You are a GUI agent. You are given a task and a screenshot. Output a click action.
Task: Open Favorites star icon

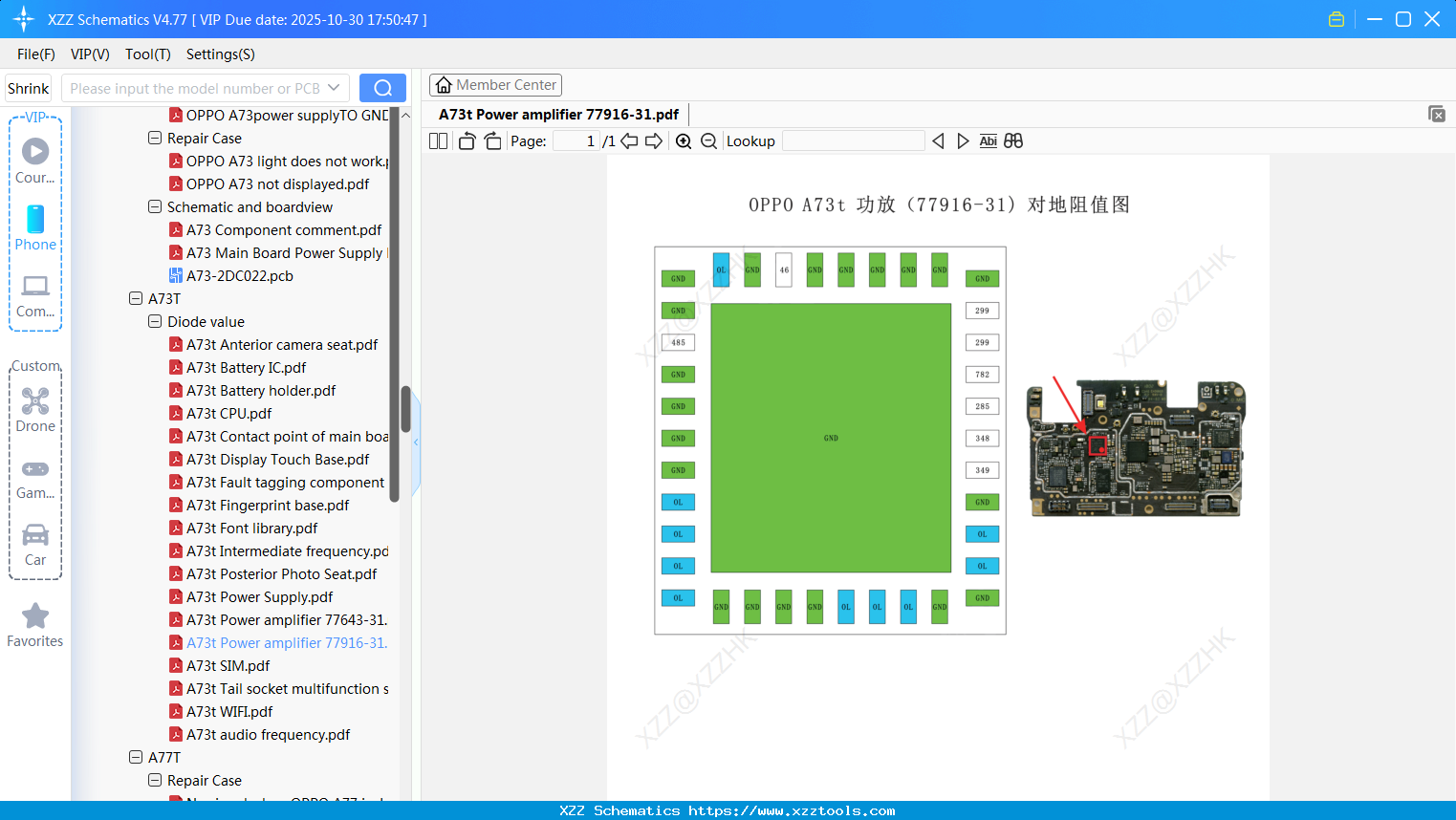click(x=35, y=616)
